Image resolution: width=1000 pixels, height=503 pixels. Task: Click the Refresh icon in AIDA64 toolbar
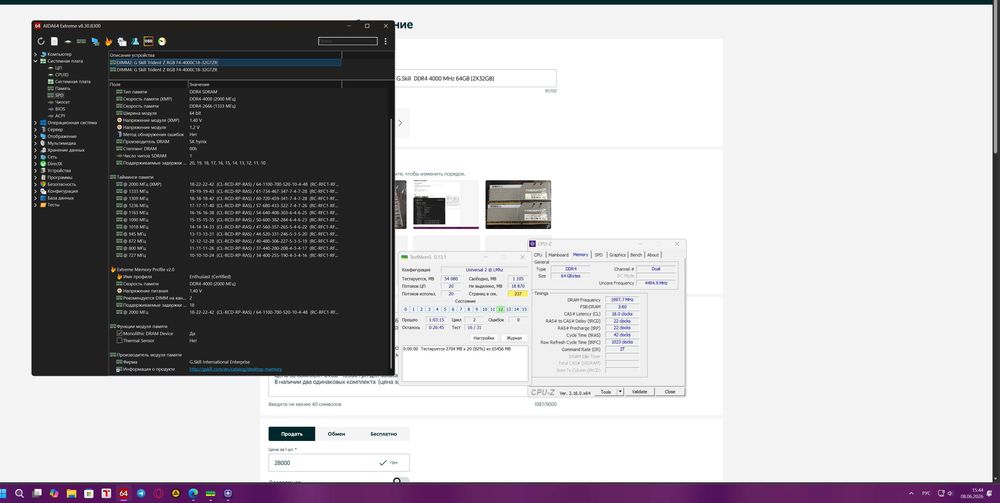click(x=41, y=41)
